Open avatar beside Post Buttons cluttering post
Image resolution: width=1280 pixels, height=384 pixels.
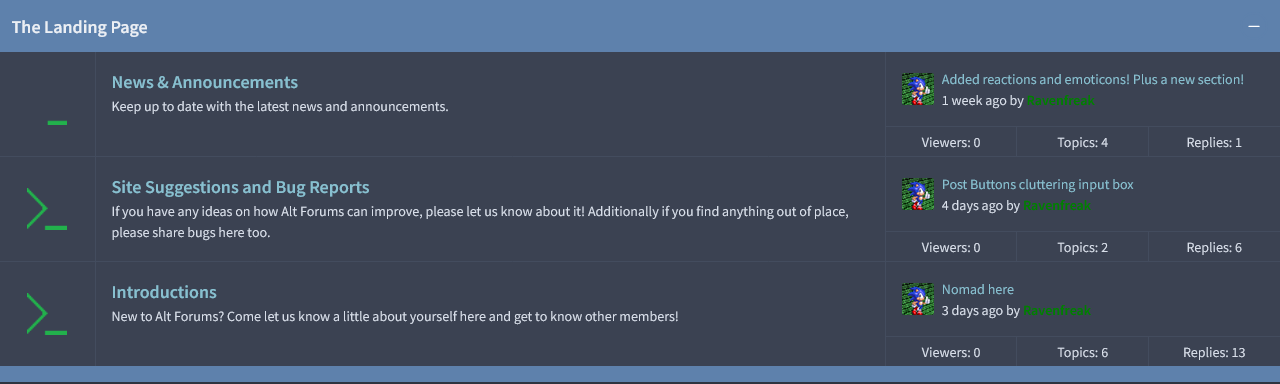click(917, 194)
